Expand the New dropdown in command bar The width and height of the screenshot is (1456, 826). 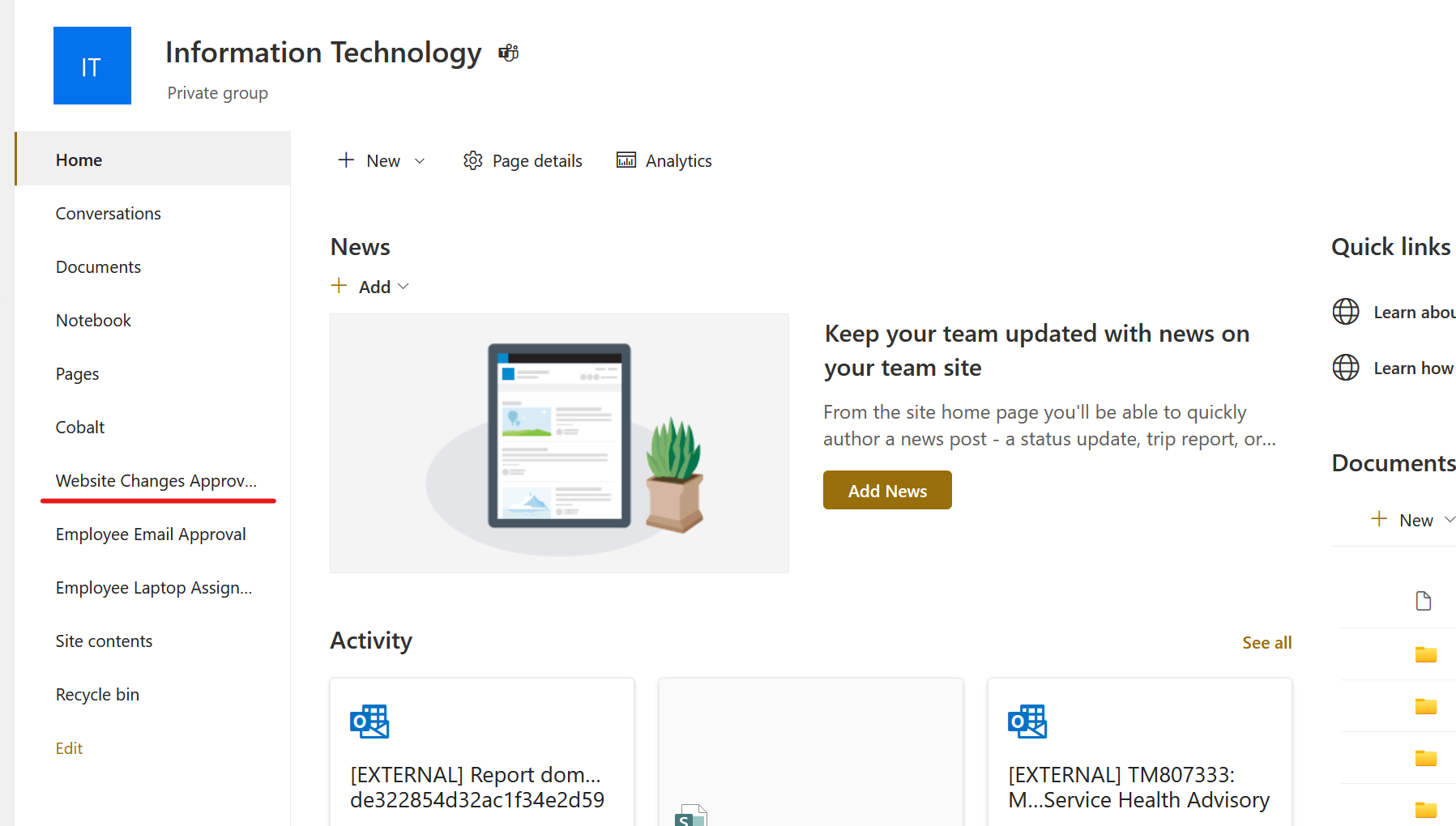[x=420, y=161]
